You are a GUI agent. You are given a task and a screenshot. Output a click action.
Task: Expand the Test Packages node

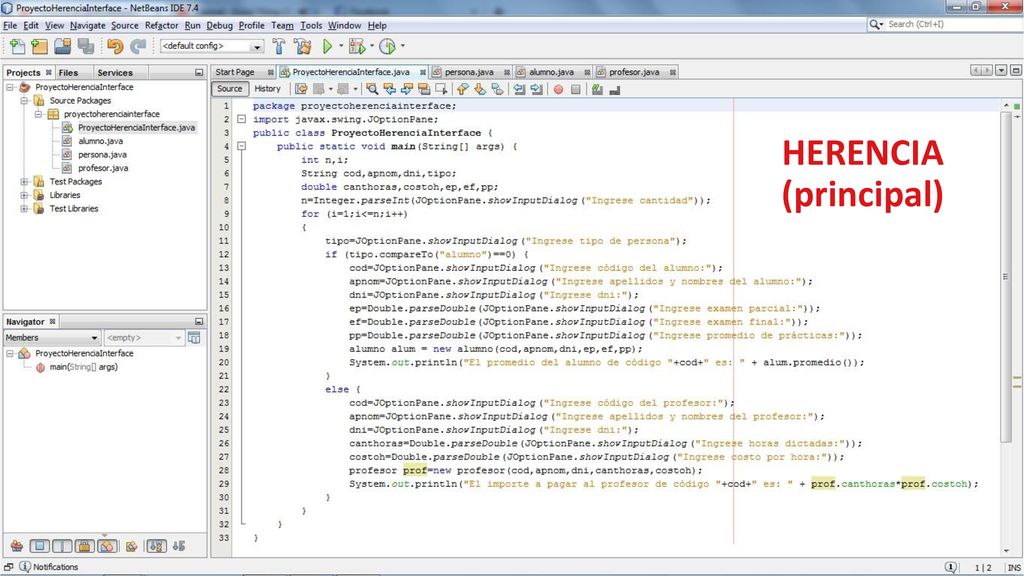point(24,182)
